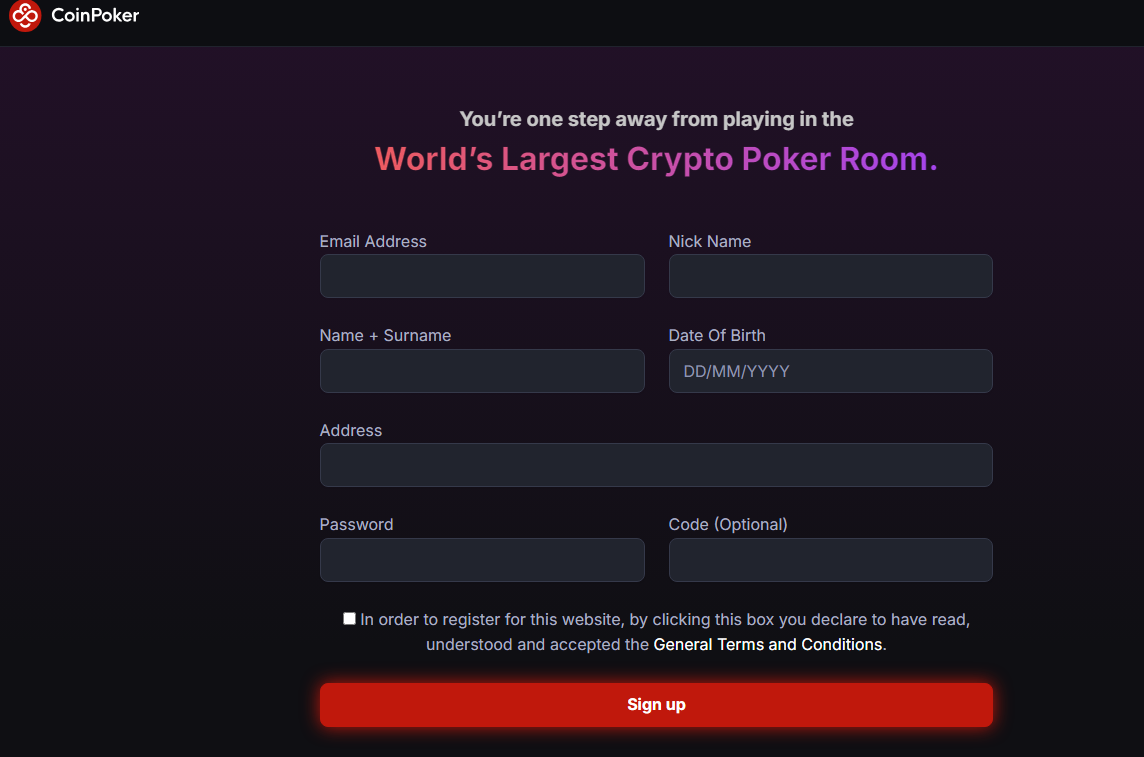The width and height of the screenshot is (1144, 757).
Task: Click the "Nick Name" field label
Action: coord(709,241)
